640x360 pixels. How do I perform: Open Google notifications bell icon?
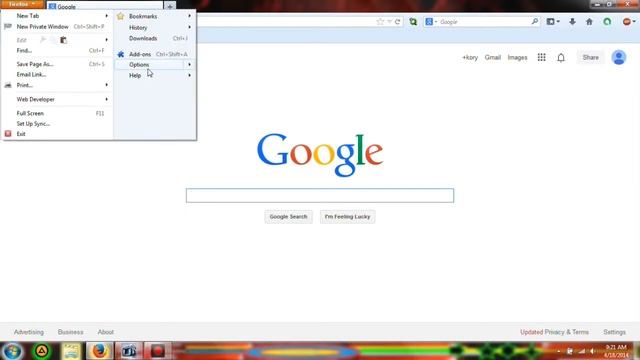coord(561,58)
